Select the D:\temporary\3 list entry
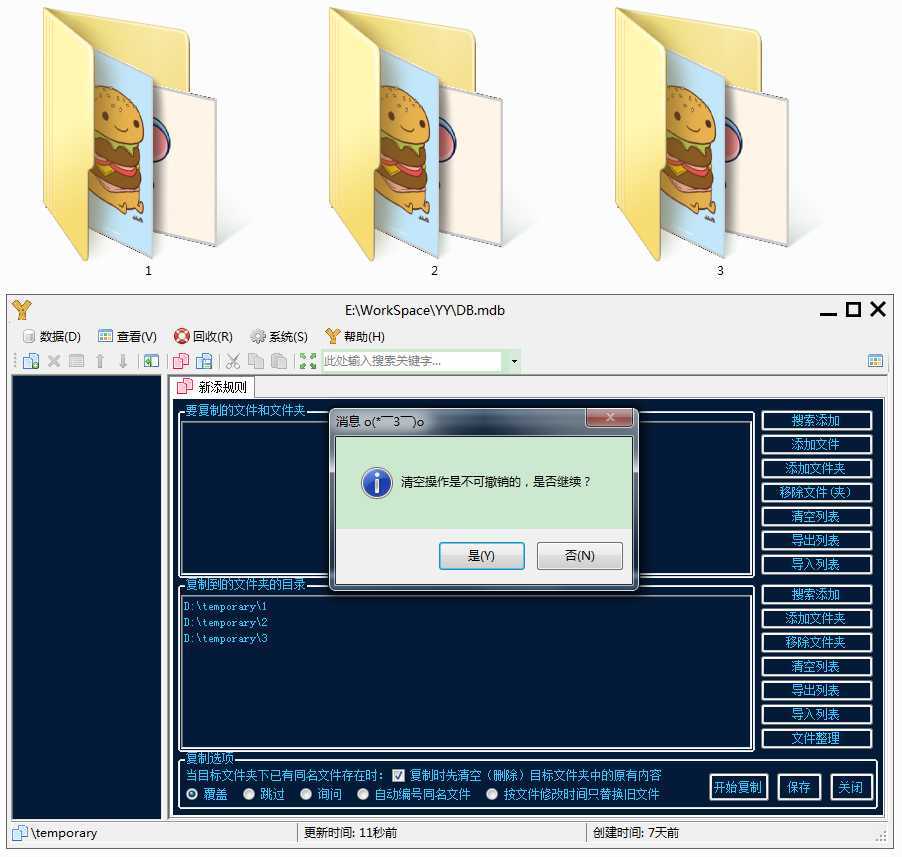 226,638
